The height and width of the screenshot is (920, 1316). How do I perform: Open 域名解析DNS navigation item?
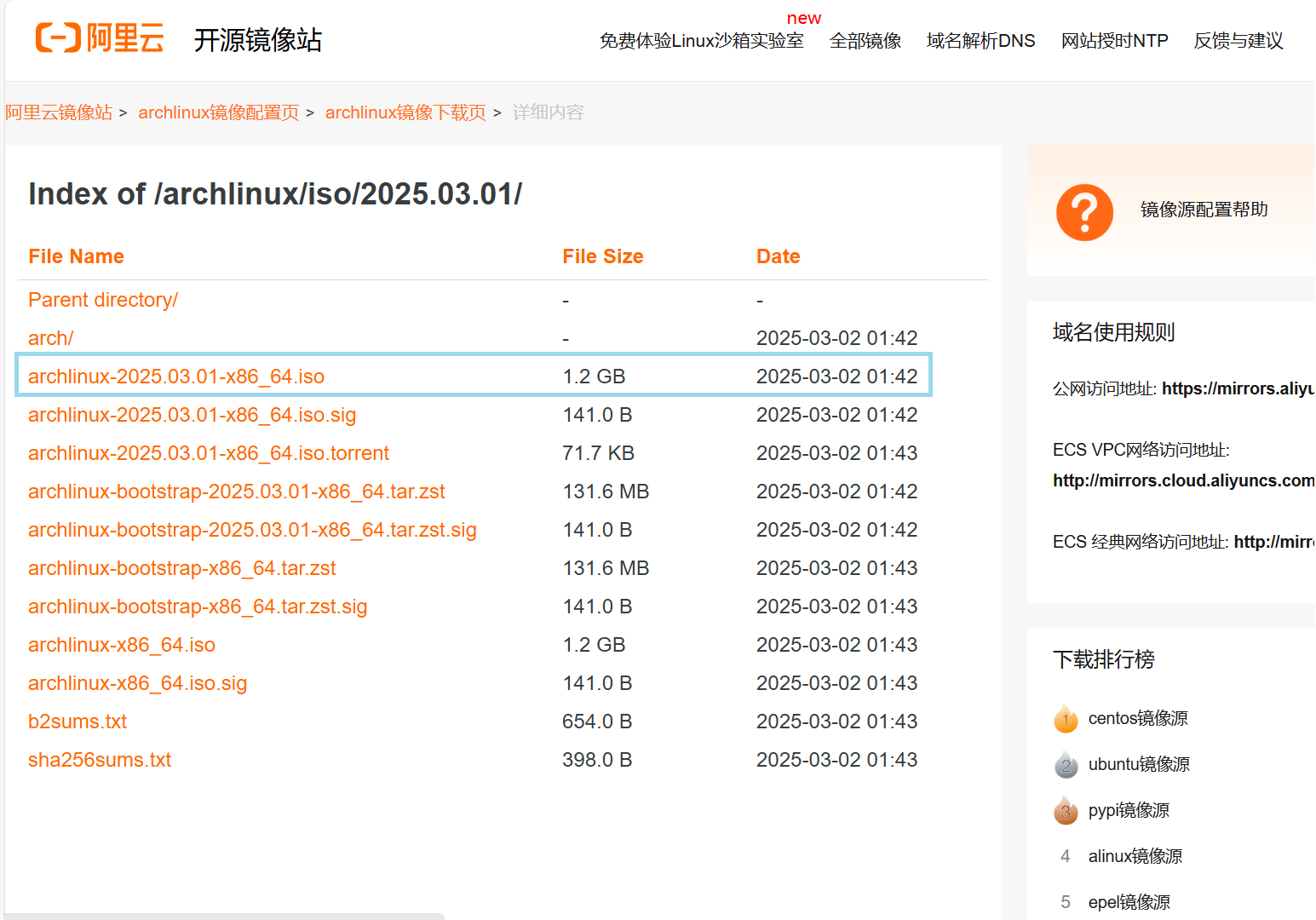click(x=980, y=40)
